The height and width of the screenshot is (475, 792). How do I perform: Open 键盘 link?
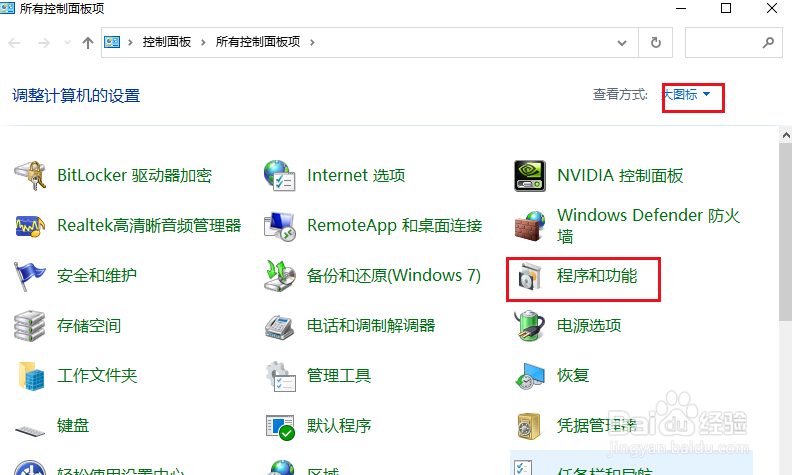click(73, 425)
